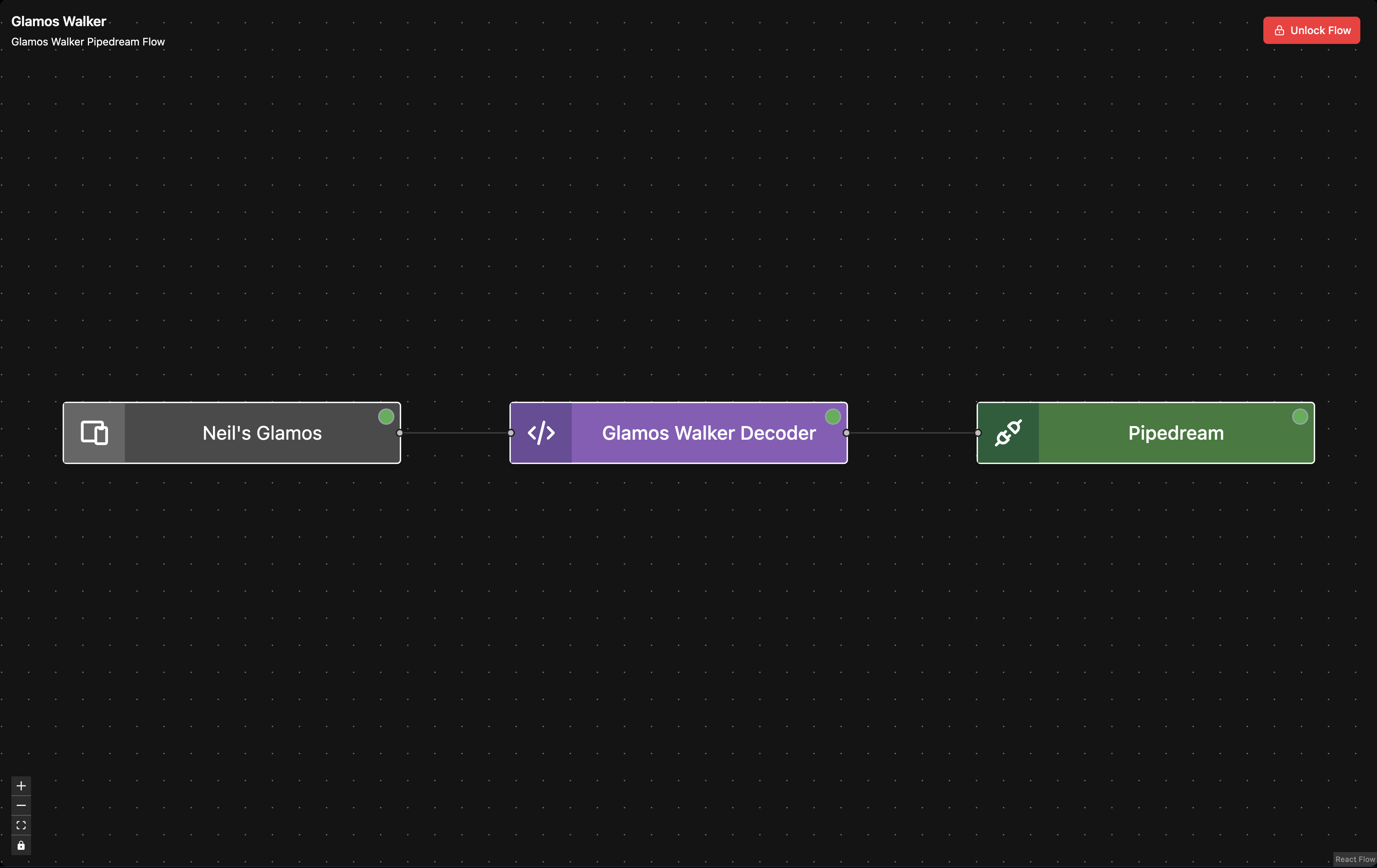Click green status dot on Neil's Glamos
1377x868 pixels.
tap(386, 417)
